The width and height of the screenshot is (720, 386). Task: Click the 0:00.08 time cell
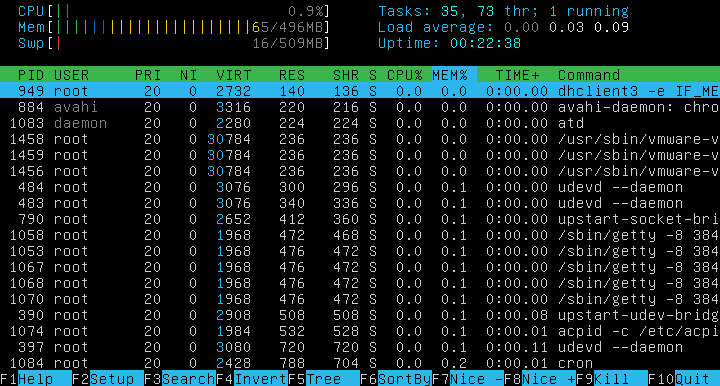[x=517, y=315]
